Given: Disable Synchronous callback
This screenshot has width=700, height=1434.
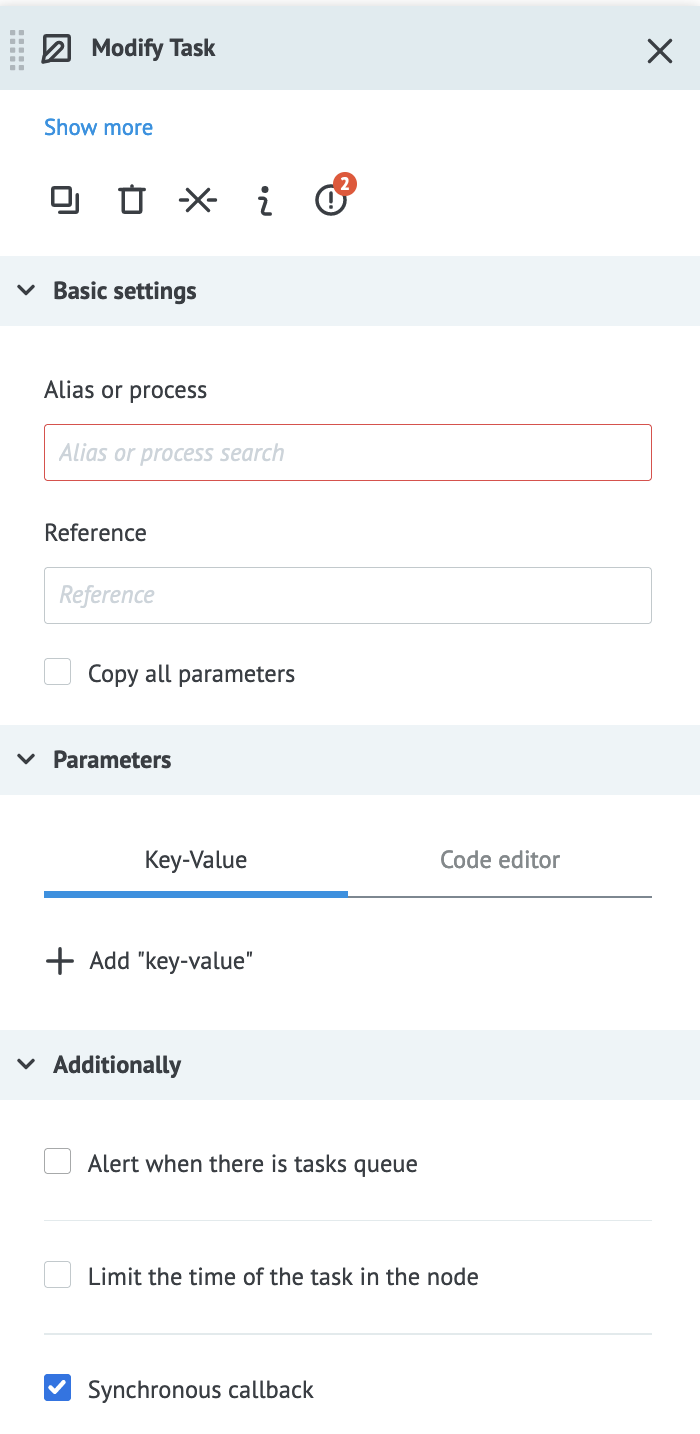Looking at the screenshot, I should 57,1388.
